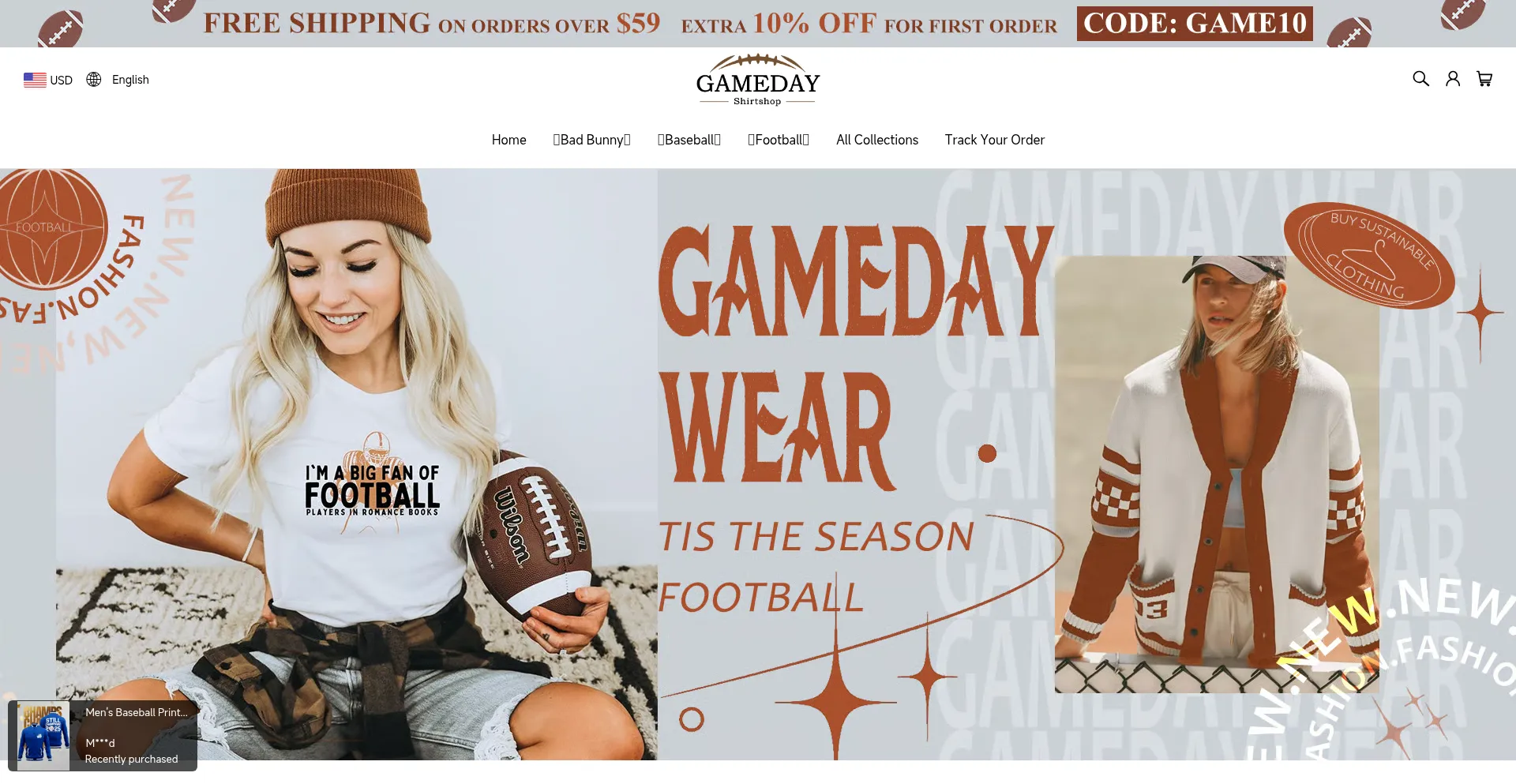Open the All Collections link
The image size is (1516, 784).
[x=877, y=140]
